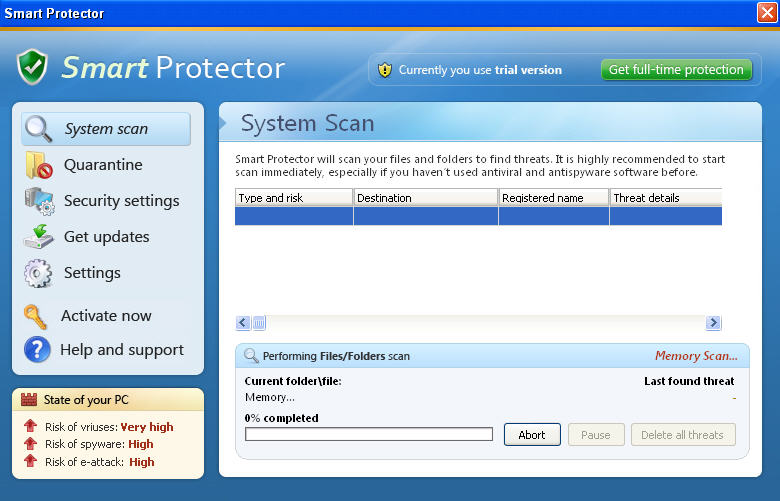780x501 pixels.
Task: Click the Activate now key icon
Action: [35, 316]
